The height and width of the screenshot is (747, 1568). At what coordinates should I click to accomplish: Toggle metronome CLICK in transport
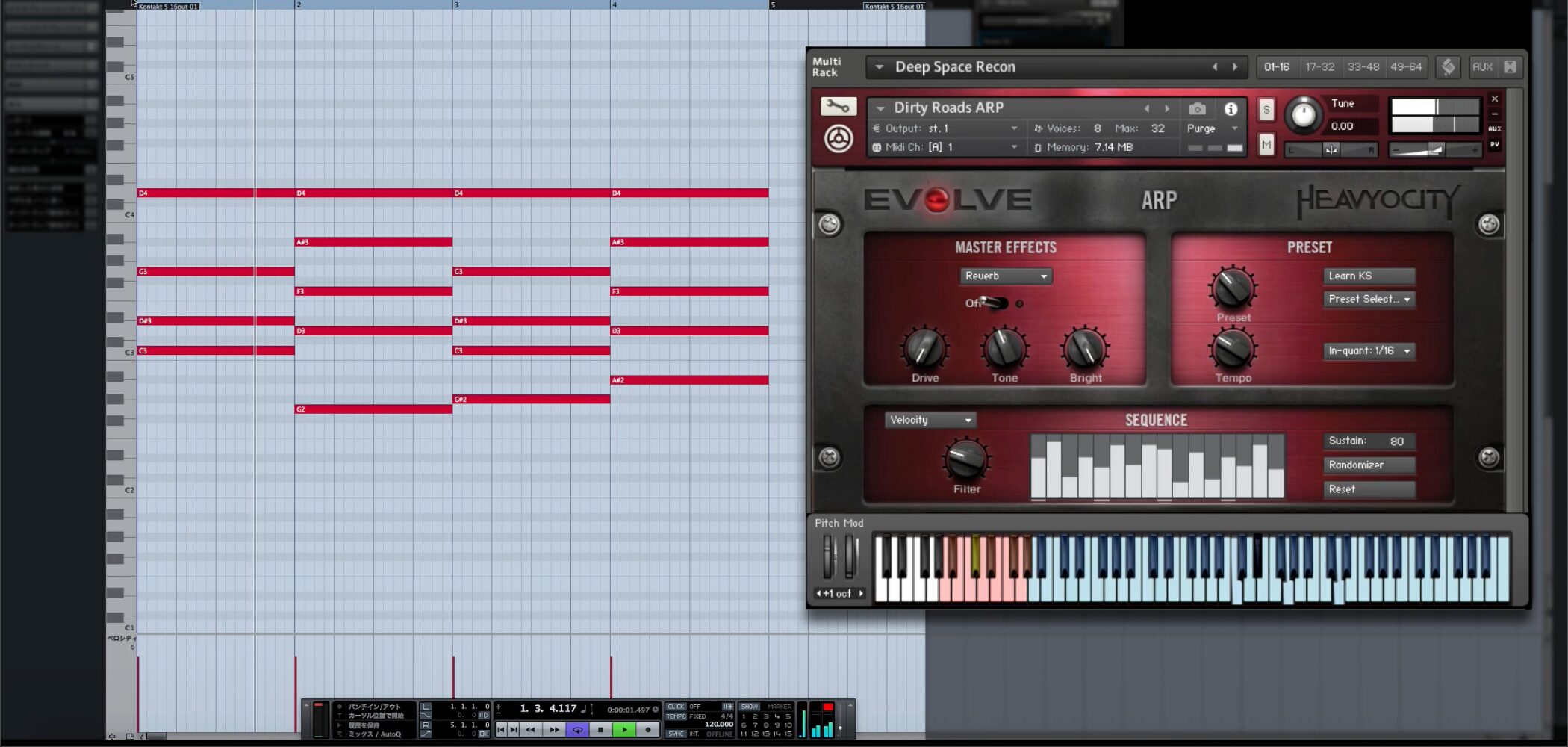(x=676, y=707)
